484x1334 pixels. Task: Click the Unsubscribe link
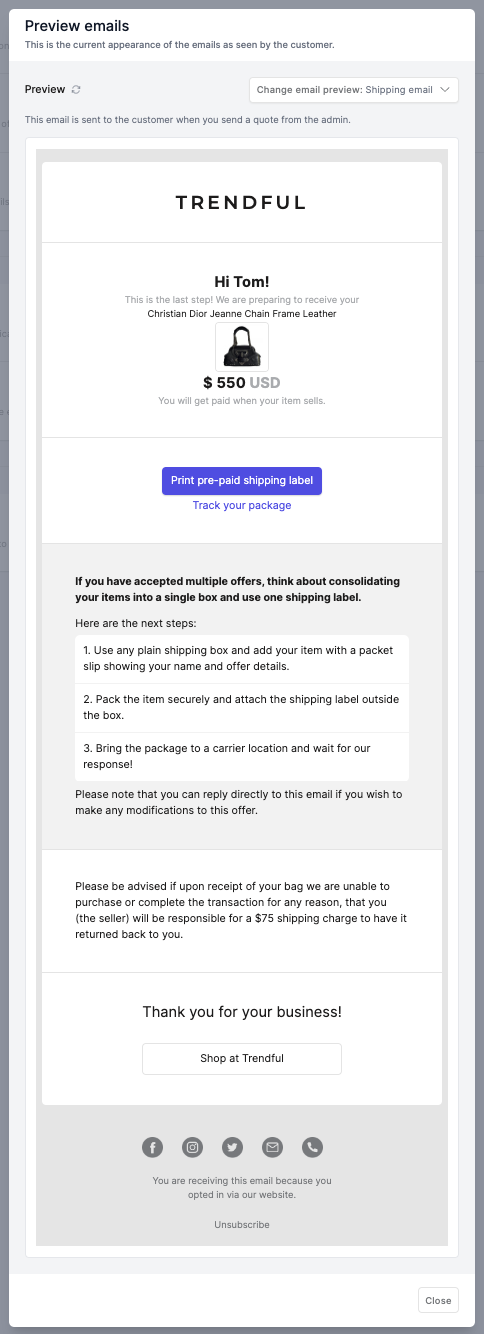[x=242, y=1225]
